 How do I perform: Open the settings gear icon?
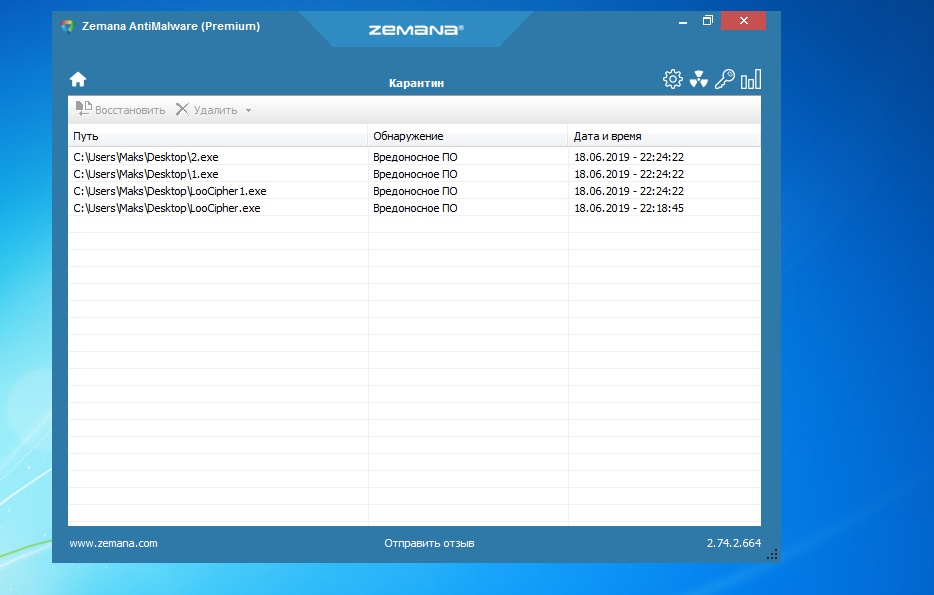(673, 79)
